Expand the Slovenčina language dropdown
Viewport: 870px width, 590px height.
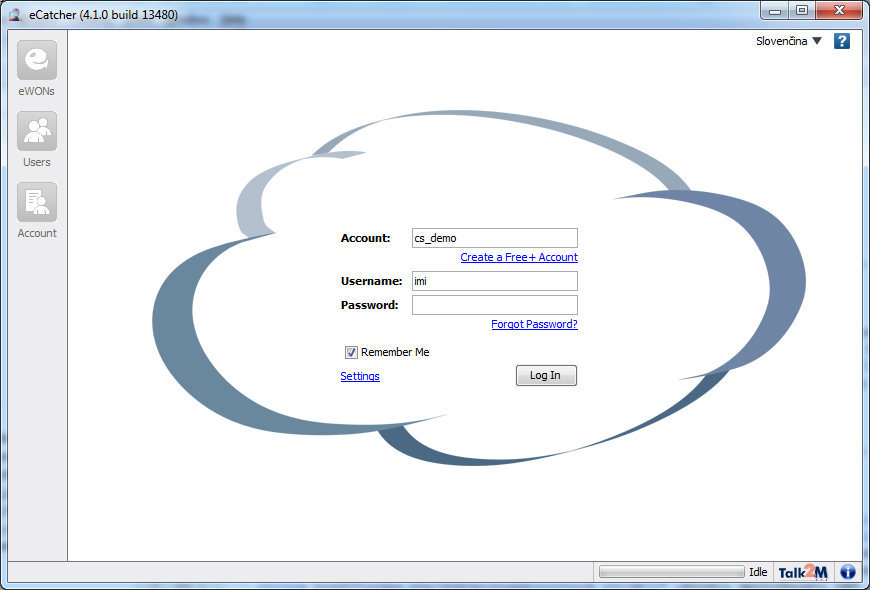click(x=788, y=41)
